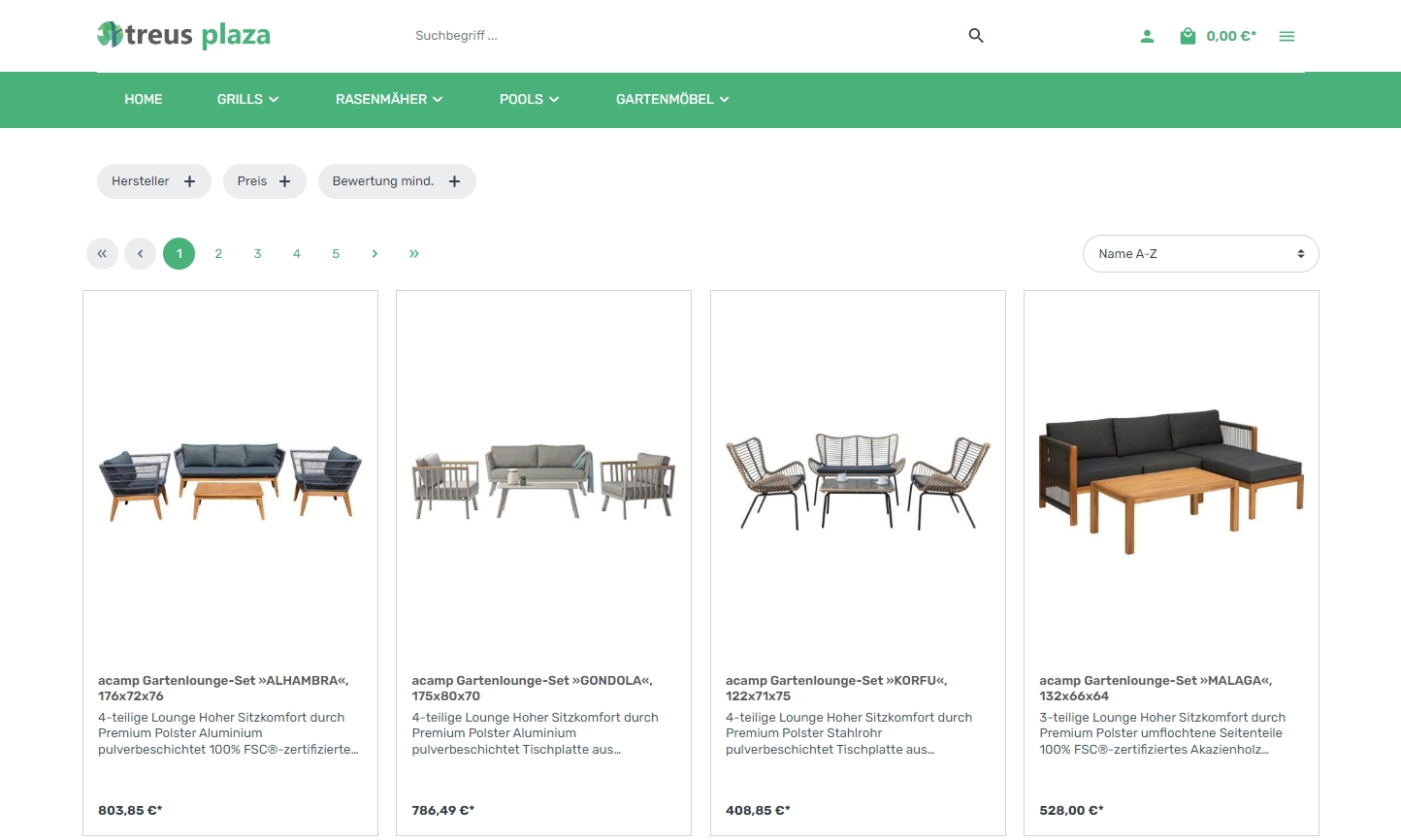Expand the POOLS menu
The height and width of the screenshot is (840, 1401).
point(529,99)
